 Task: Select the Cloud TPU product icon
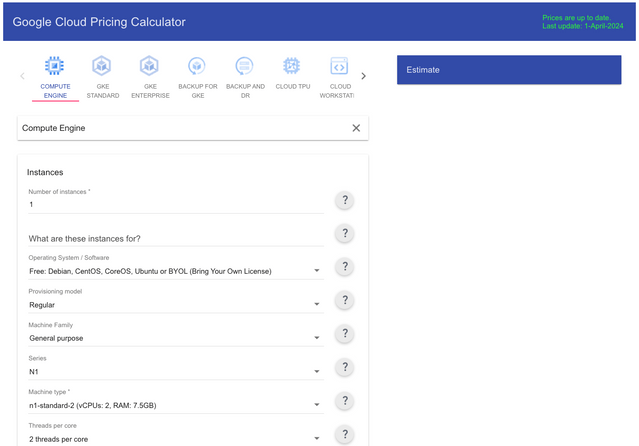(291, 67)
